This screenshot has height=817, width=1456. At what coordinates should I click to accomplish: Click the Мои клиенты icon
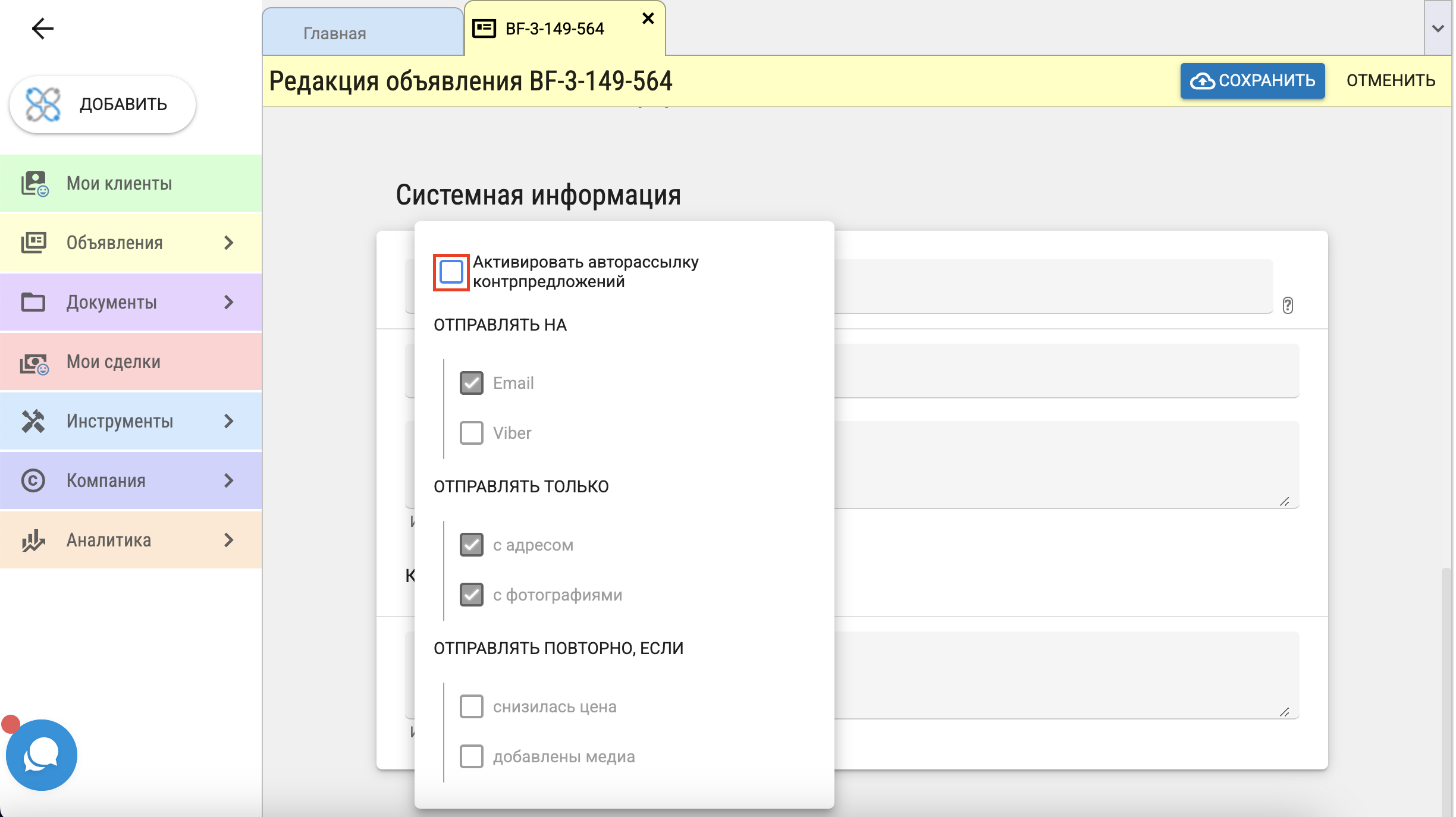tap(34, 184)
